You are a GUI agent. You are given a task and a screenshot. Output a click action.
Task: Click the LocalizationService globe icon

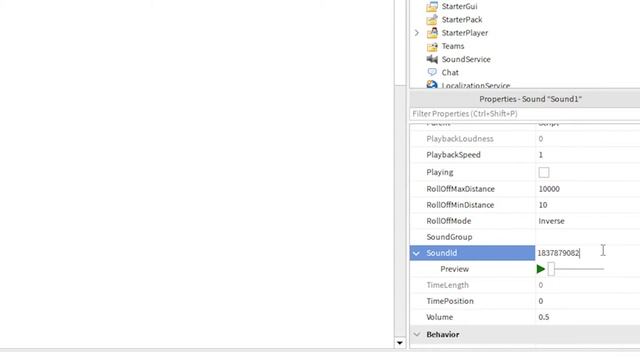[x=432, y=84]
